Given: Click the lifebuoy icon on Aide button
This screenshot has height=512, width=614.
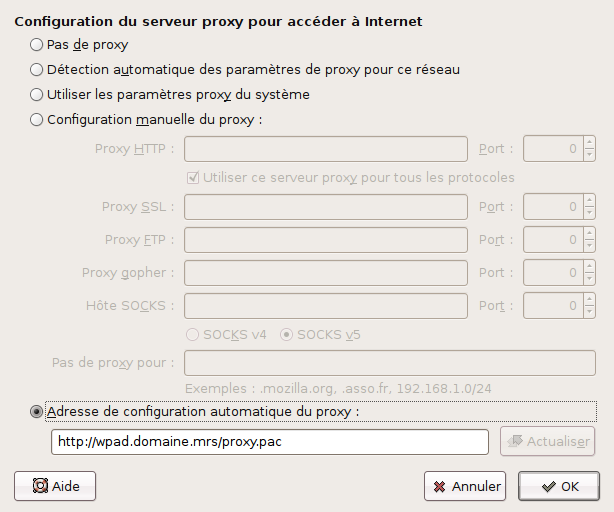Looking at the screenshot, I should pos(40,486).
